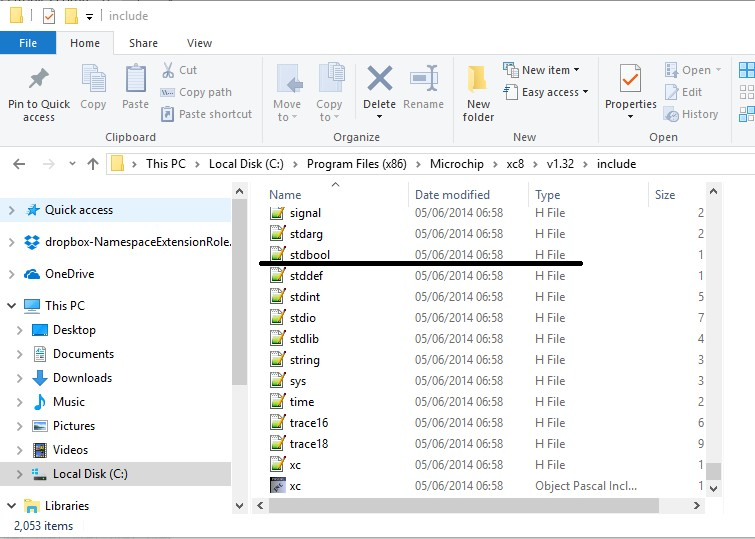Switch to the View tab
Image resolution: width=755 pixels, height=539 pixels.
coord(199,43)
